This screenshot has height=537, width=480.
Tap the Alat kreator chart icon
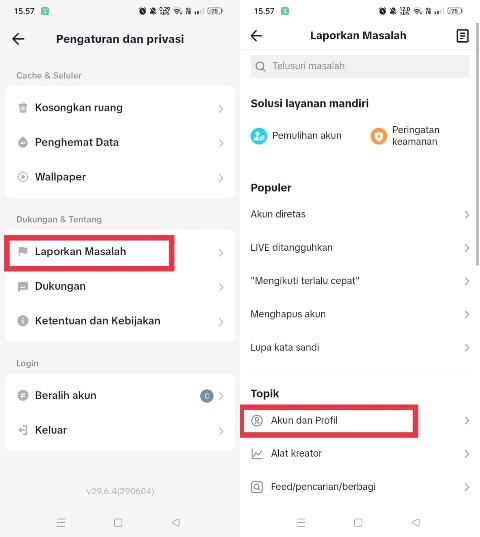coord(257,454)
